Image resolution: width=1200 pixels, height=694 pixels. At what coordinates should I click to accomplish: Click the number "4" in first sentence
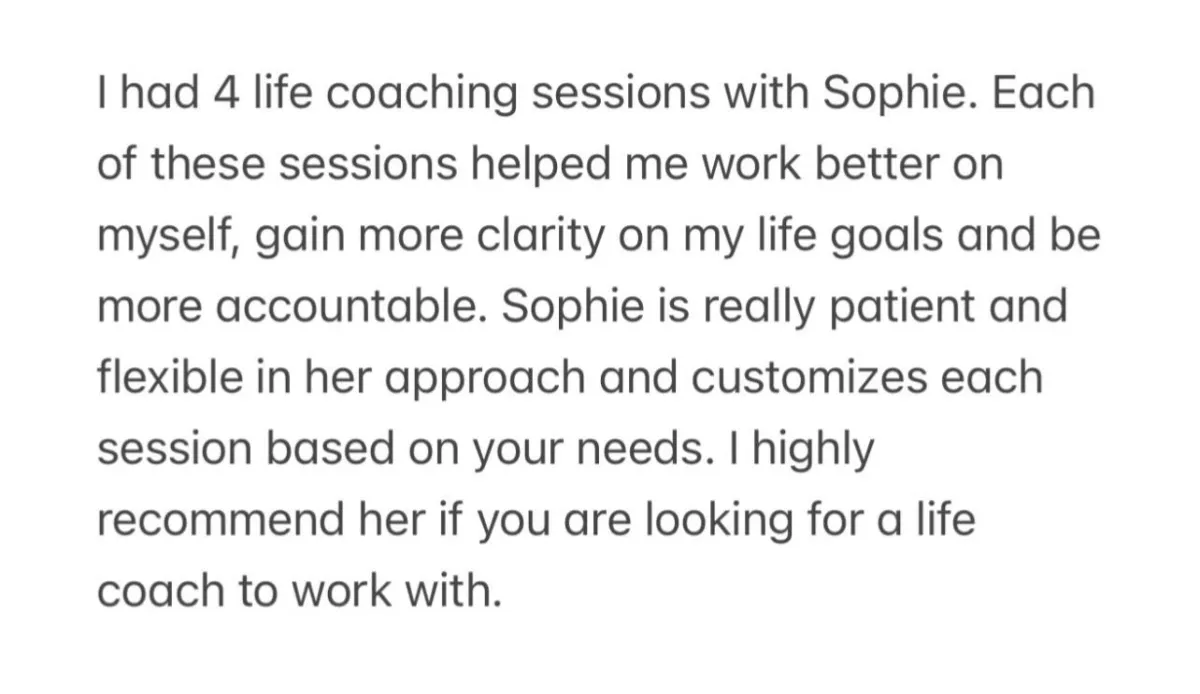[221, 95]
